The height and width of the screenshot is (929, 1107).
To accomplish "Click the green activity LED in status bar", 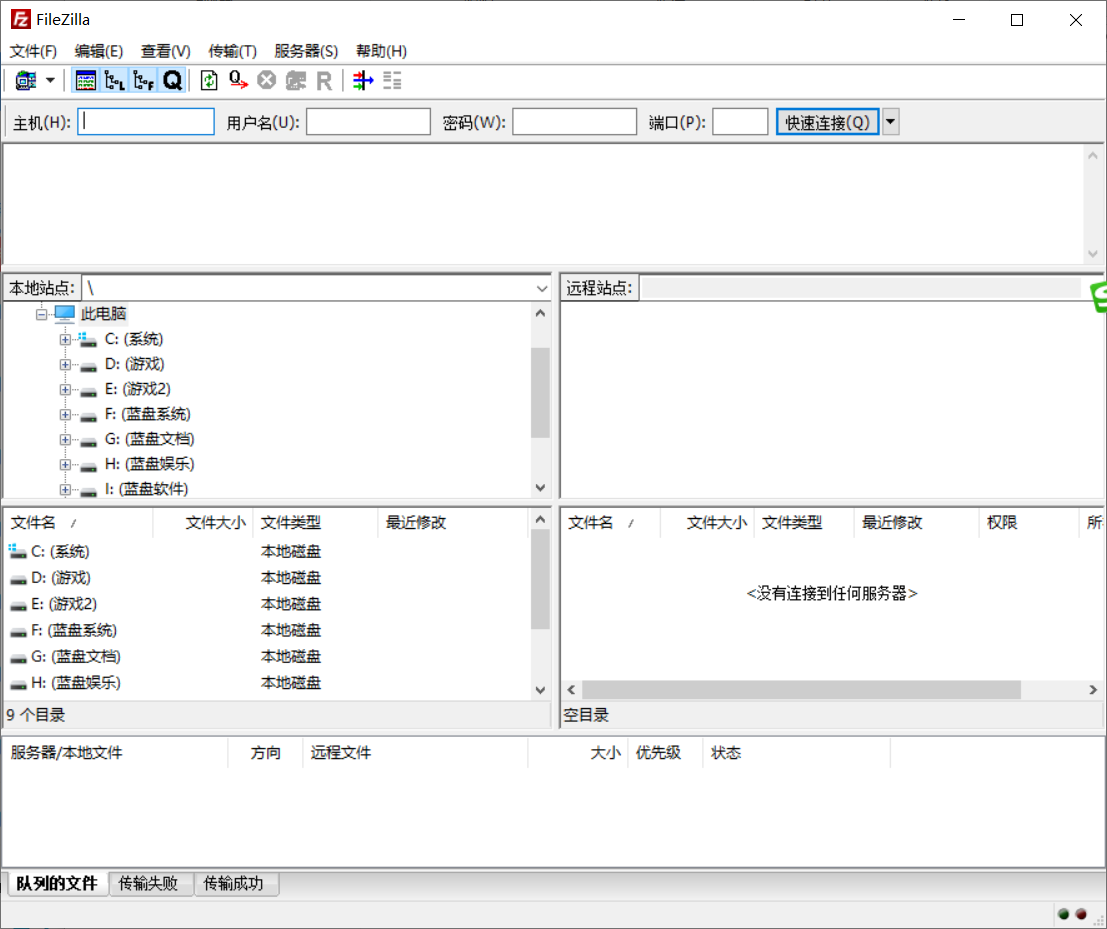I will click(x=1063, y=913).
